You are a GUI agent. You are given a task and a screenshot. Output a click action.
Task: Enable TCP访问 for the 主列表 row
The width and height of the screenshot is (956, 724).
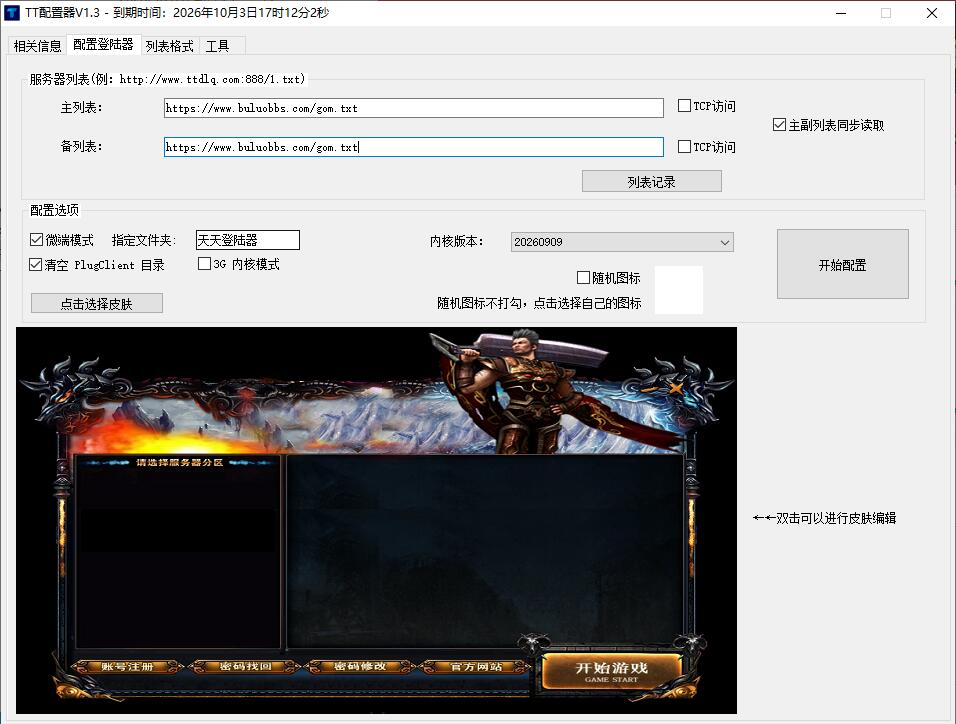point(684,106)
